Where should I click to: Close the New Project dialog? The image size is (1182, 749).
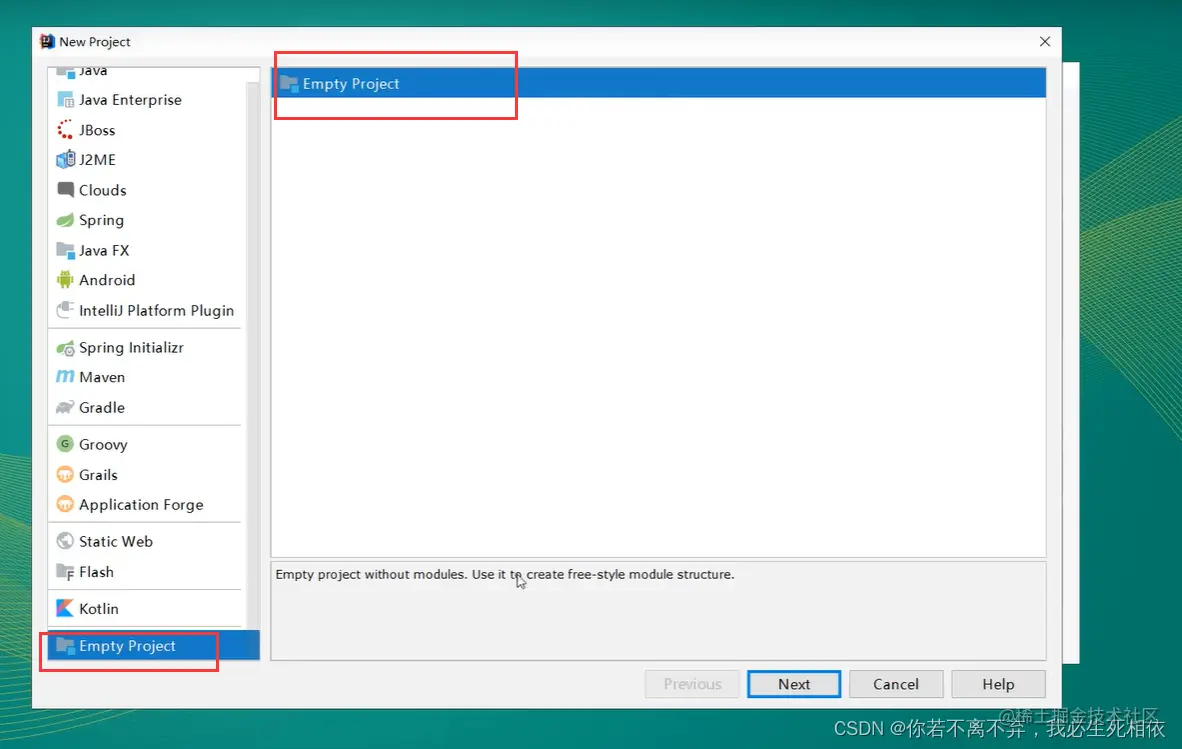click(x=1045, y=41)
